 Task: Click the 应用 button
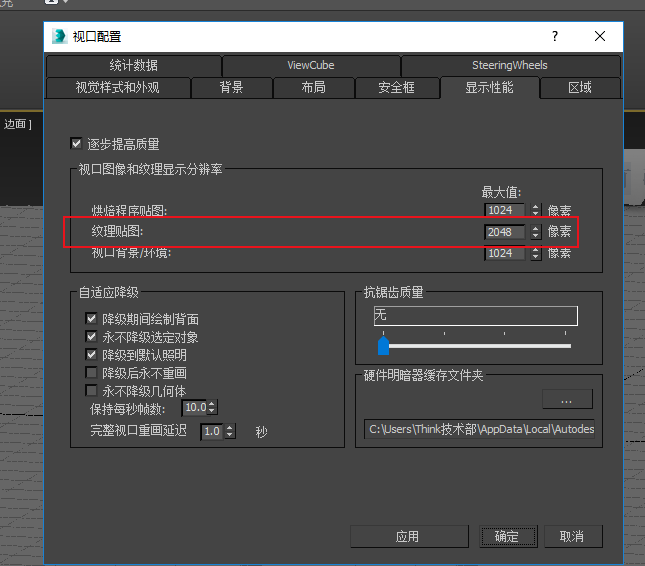409,536
